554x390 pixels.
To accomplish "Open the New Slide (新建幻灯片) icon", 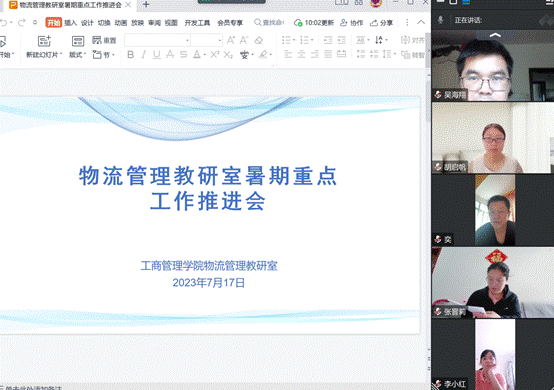I will [44, 41].
